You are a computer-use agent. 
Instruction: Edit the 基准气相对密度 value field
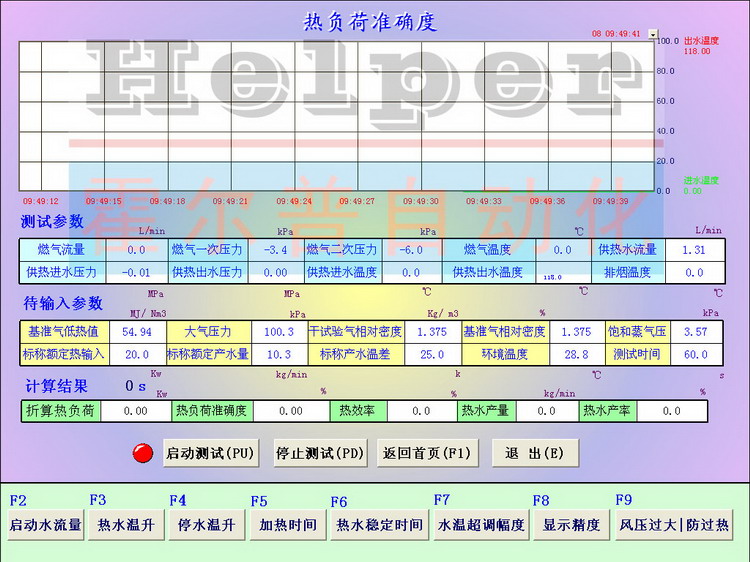576,332
